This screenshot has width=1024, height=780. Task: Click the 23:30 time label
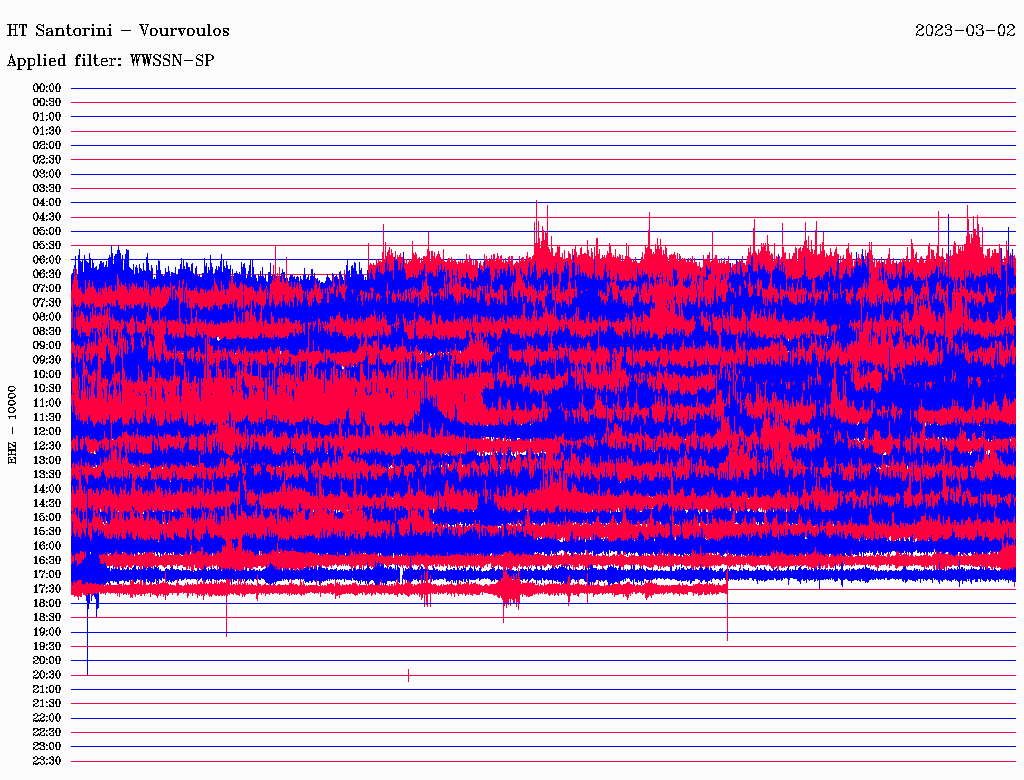[x=47, y=761]
